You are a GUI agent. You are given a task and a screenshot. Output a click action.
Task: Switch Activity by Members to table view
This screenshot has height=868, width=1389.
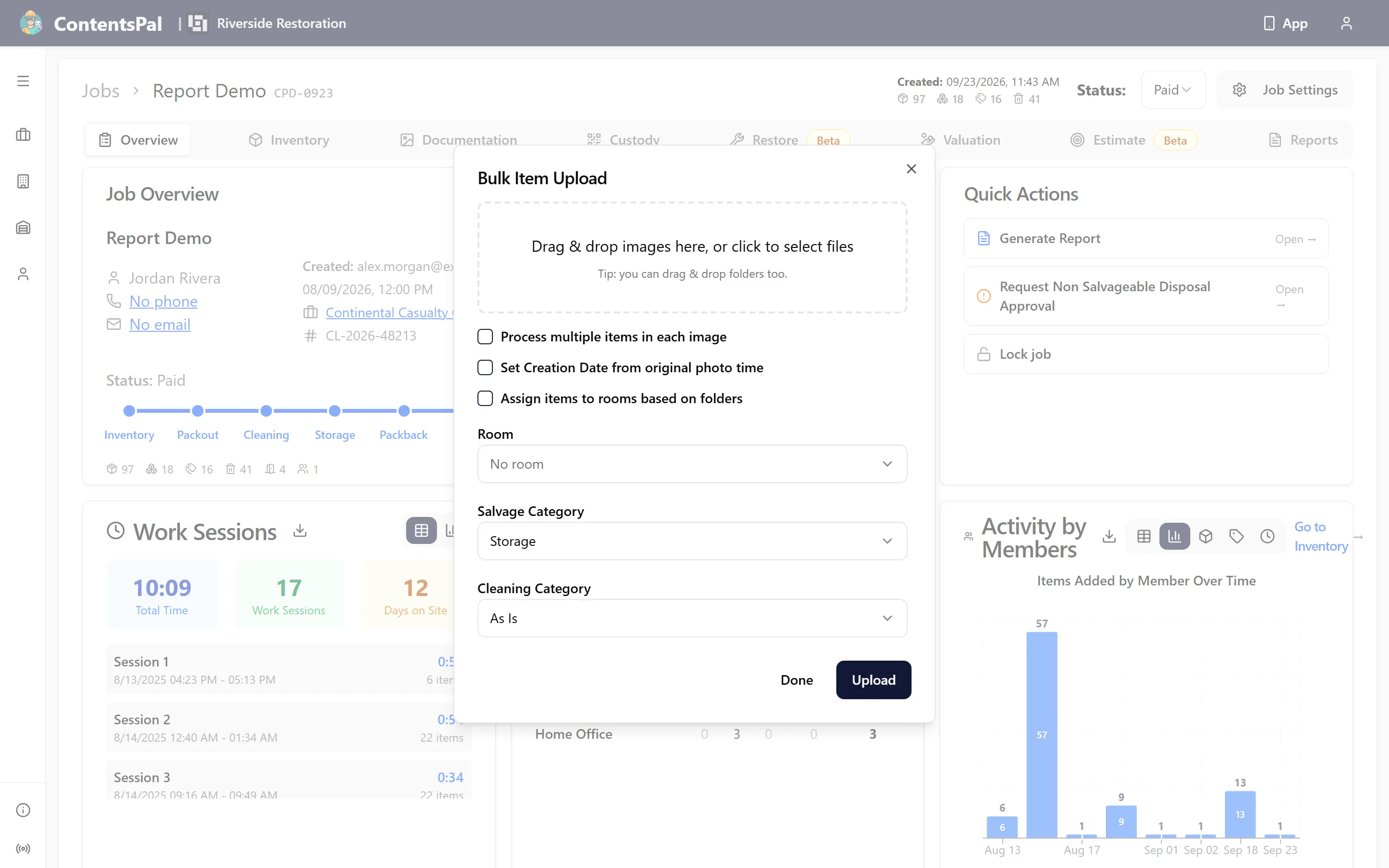(1144, 536)
